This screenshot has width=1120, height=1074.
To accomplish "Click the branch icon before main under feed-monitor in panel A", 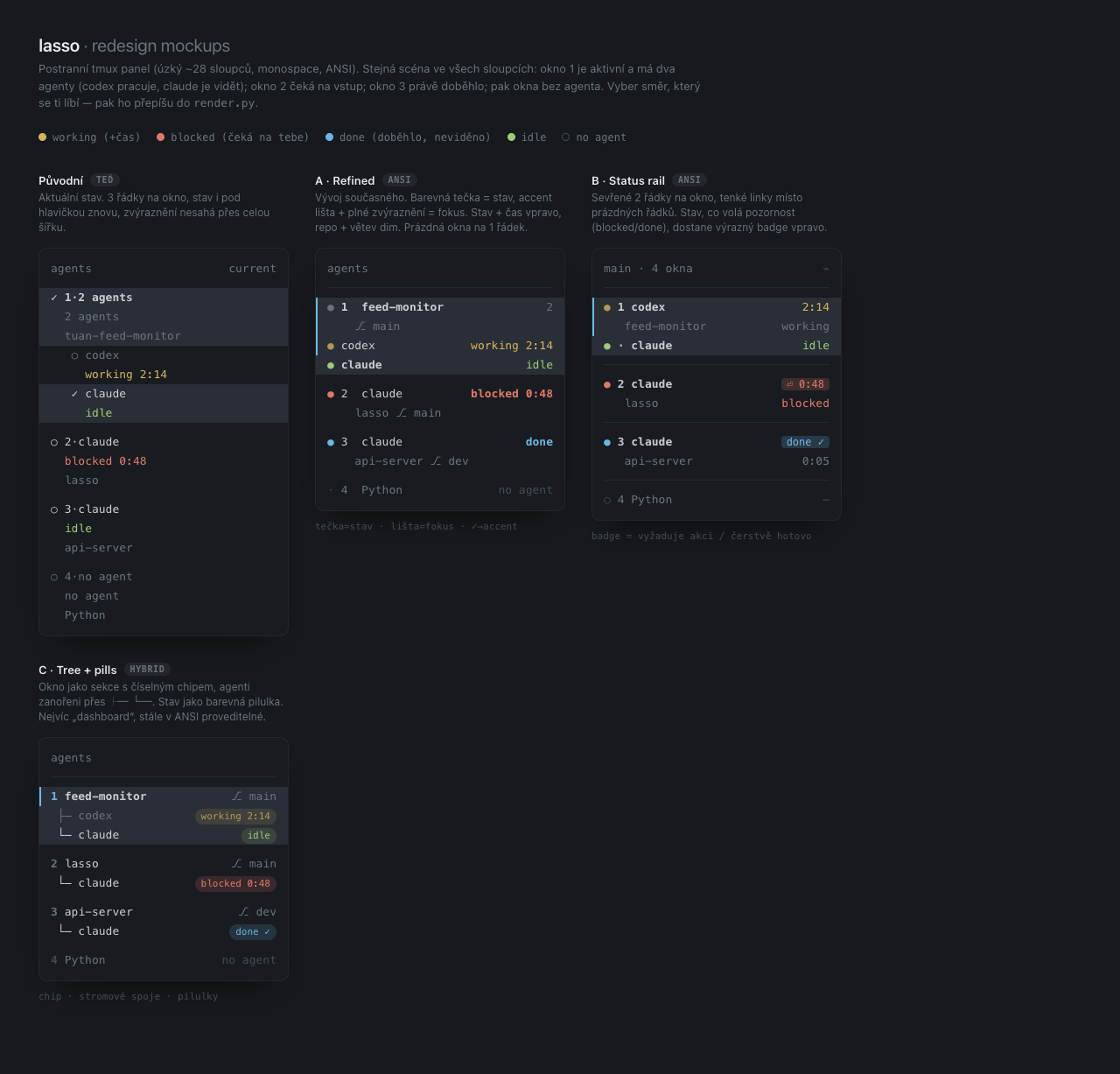I will (360, 326).
